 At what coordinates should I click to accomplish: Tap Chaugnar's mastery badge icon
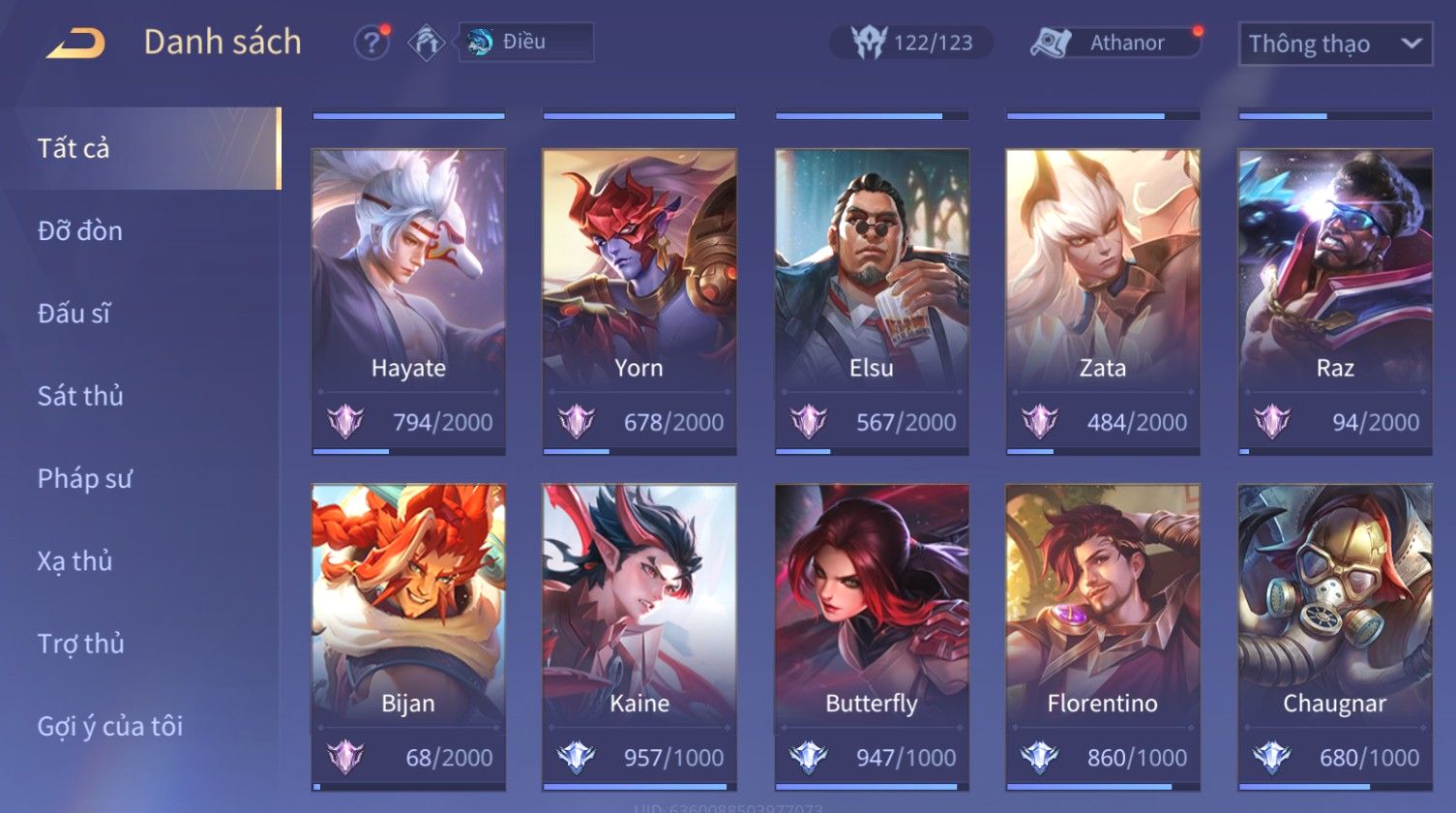[x=1271, y=757]
